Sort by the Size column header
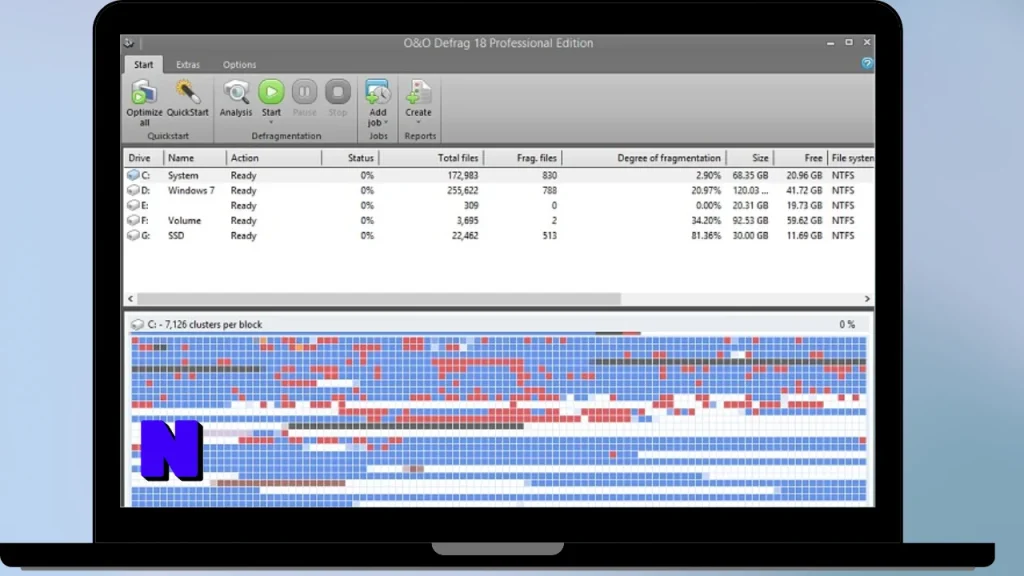This screenshot has height=576, width=1024. click(x=750, y=158)
